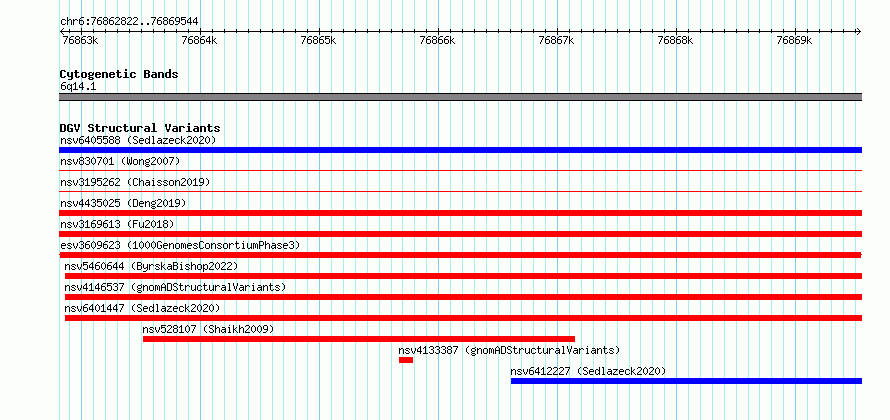Click the 76866k ruler tick label
This screenshot has width=890, height=420.
[437, 41]
